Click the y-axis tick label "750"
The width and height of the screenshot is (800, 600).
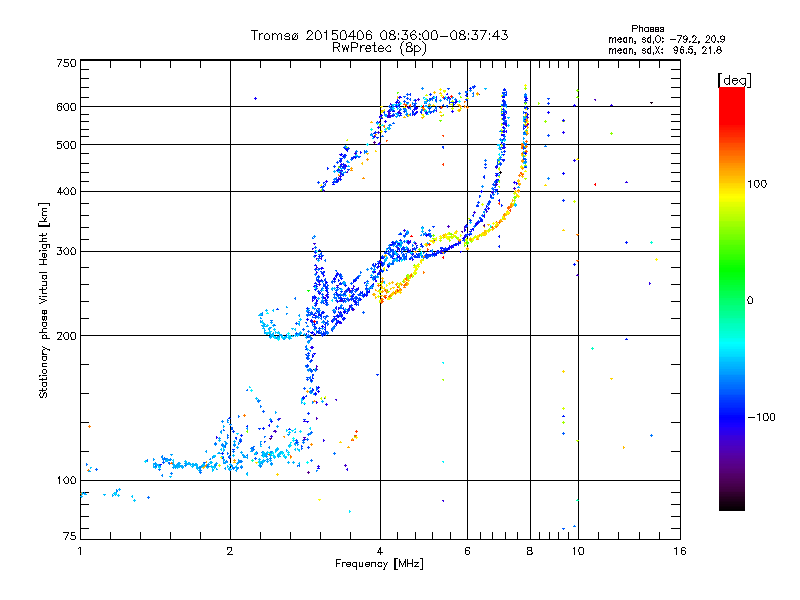[x=66, y=63]
